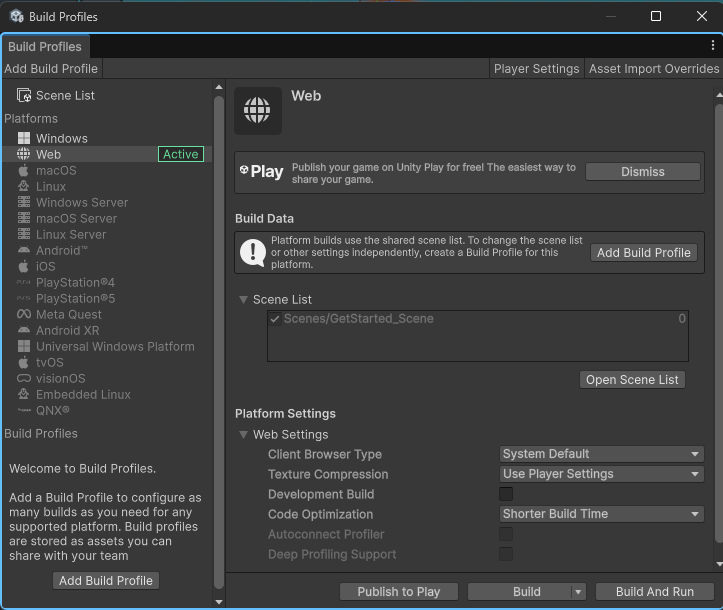This screenshot has width=723, height=610.
Task: Click the Build Data heading
Action: click(x=264, y=219)
